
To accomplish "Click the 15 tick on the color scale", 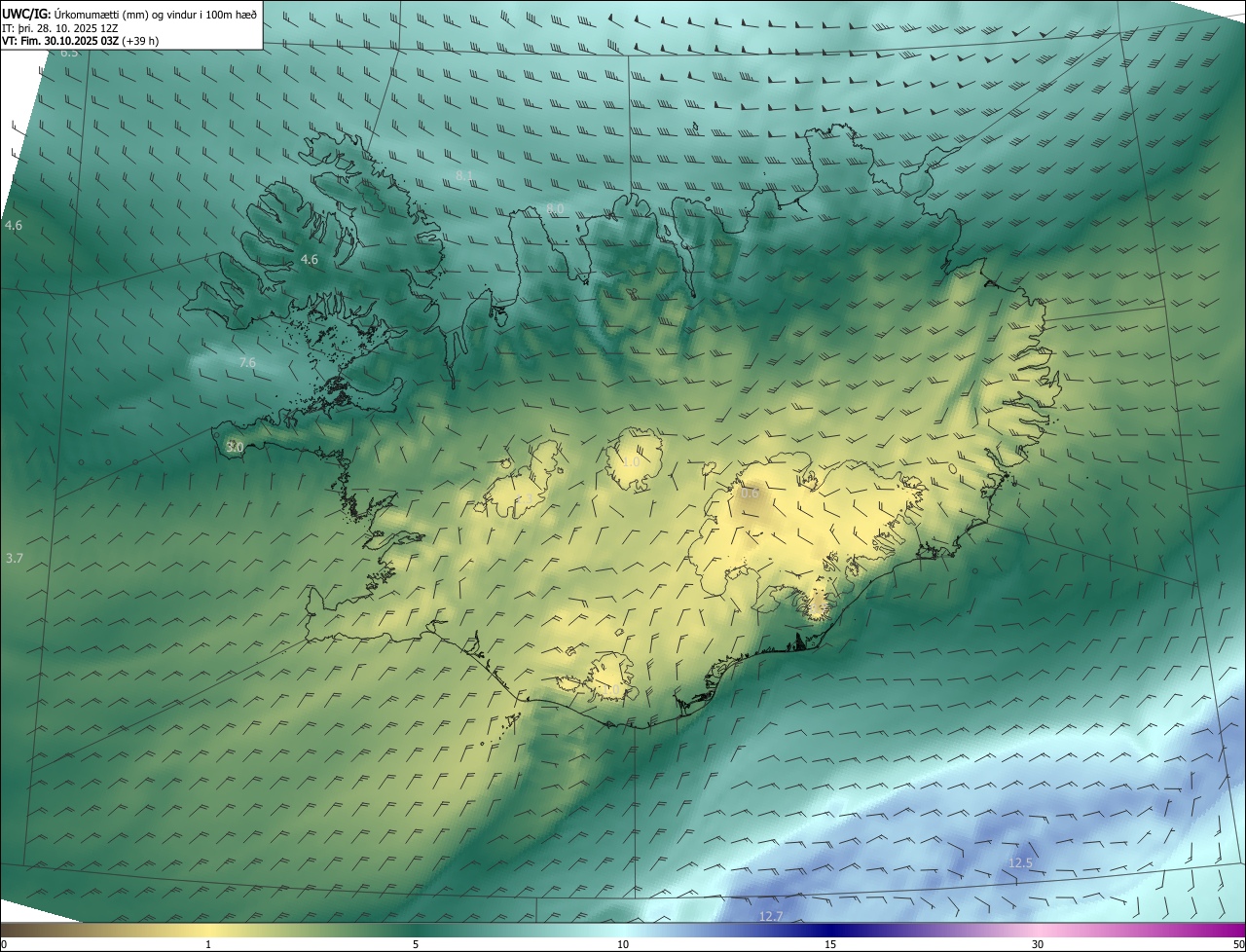I will pyautogui.click(x=830, y=944).
